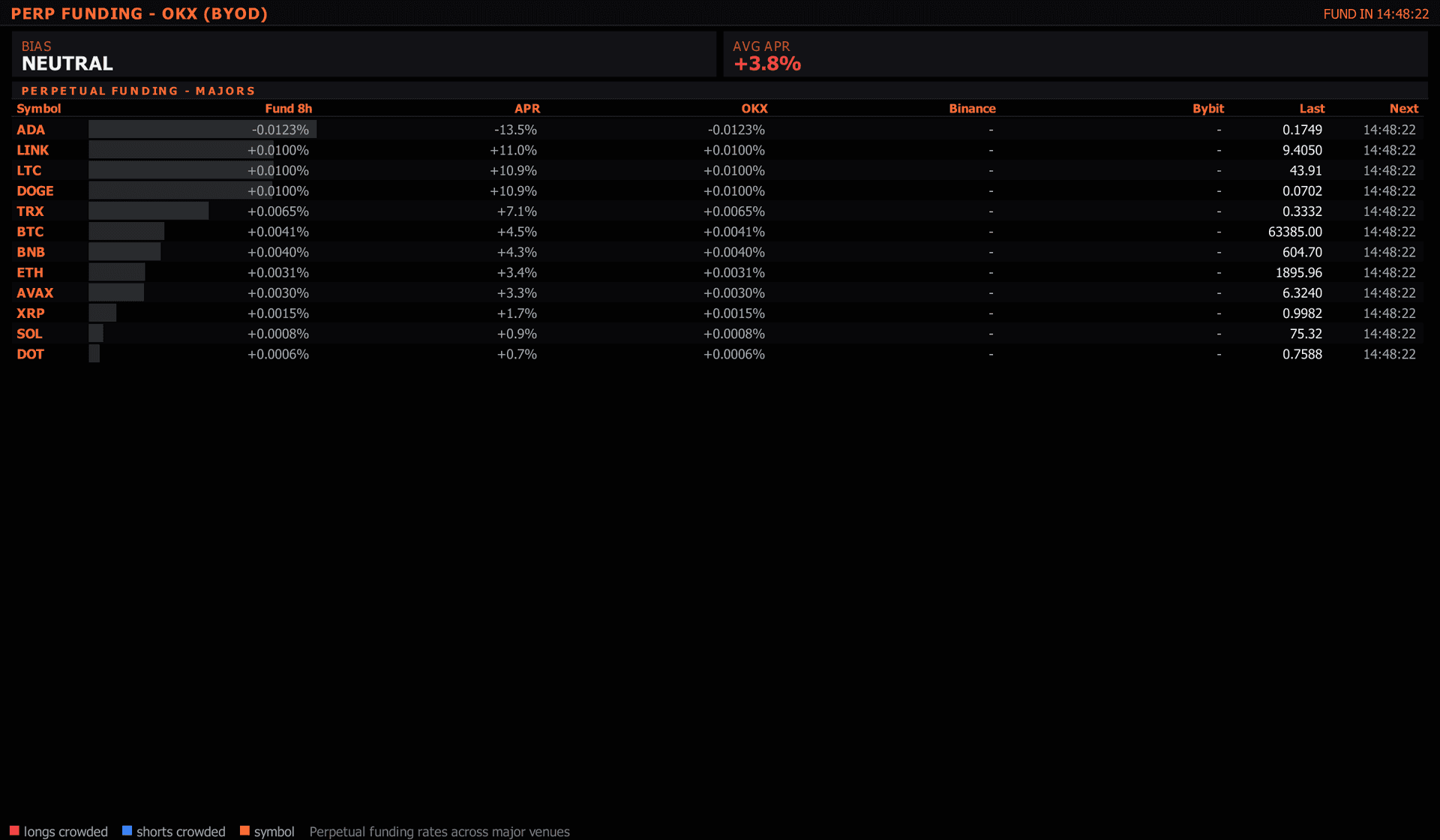
Task: Click the BIAS label
Action: click(x=36, y=46)
